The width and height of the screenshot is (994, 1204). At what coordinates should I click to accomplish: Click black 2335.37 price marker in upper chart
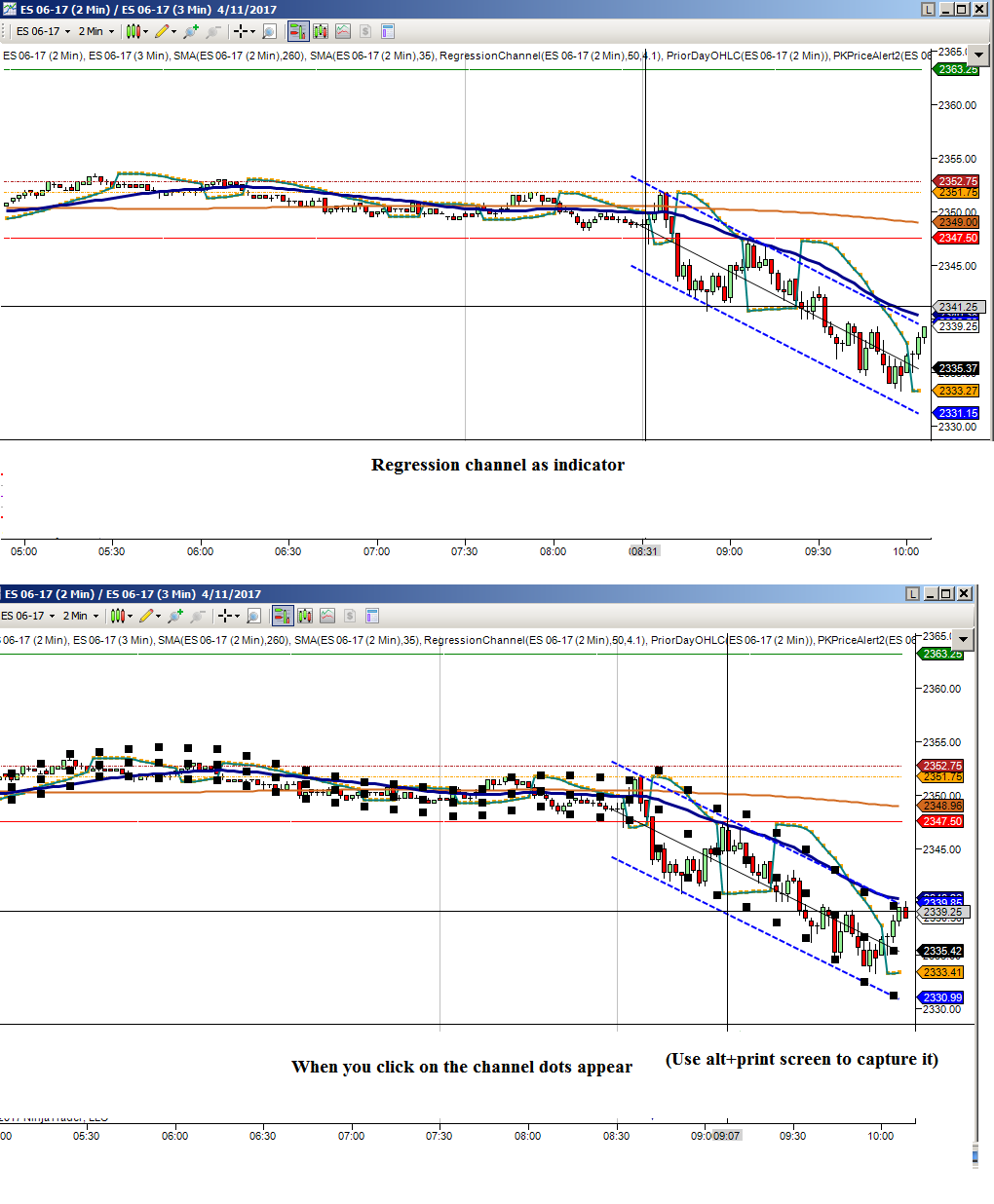(957, 368)
